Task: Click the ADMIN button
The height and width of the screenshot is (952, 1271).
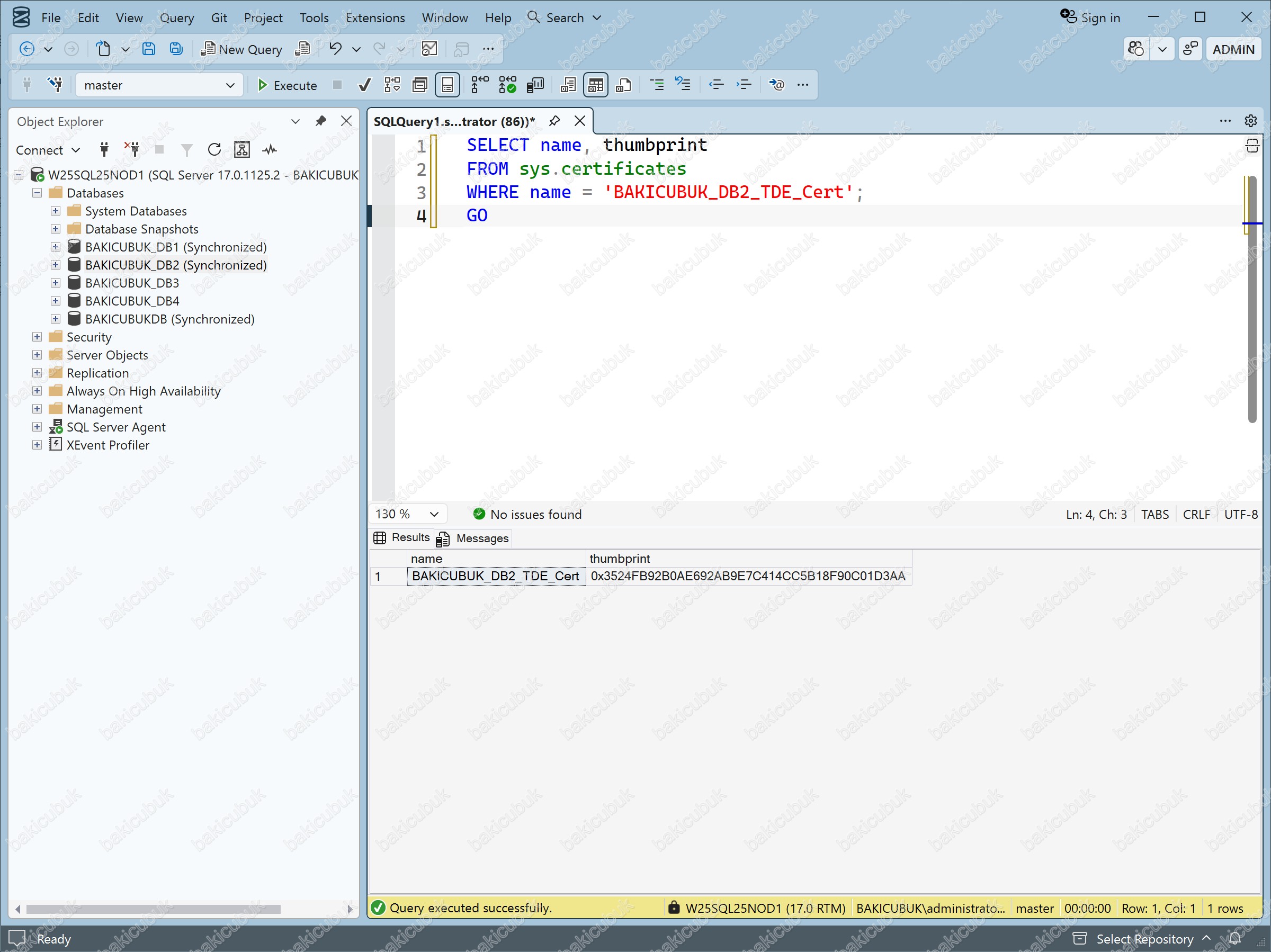Action: (1233, 49)
